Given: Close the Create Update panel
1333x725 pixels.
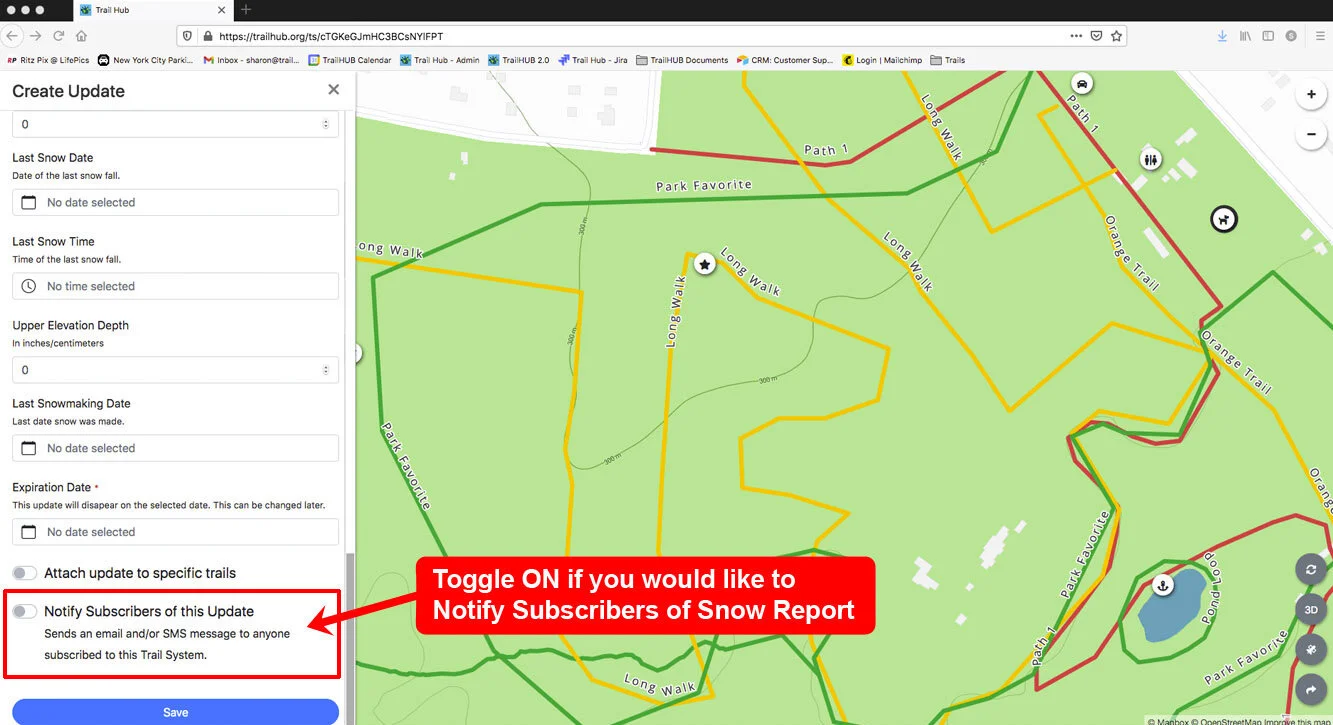Looking at the screenshot, I should tap(333, 90).
